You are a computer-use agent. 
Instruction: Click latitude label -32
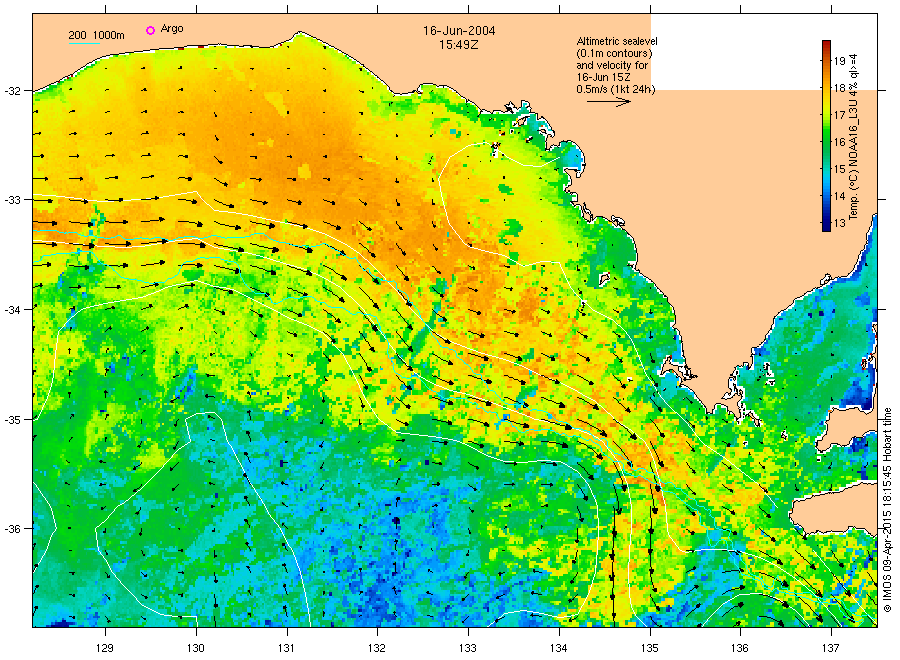pos(12,91)
